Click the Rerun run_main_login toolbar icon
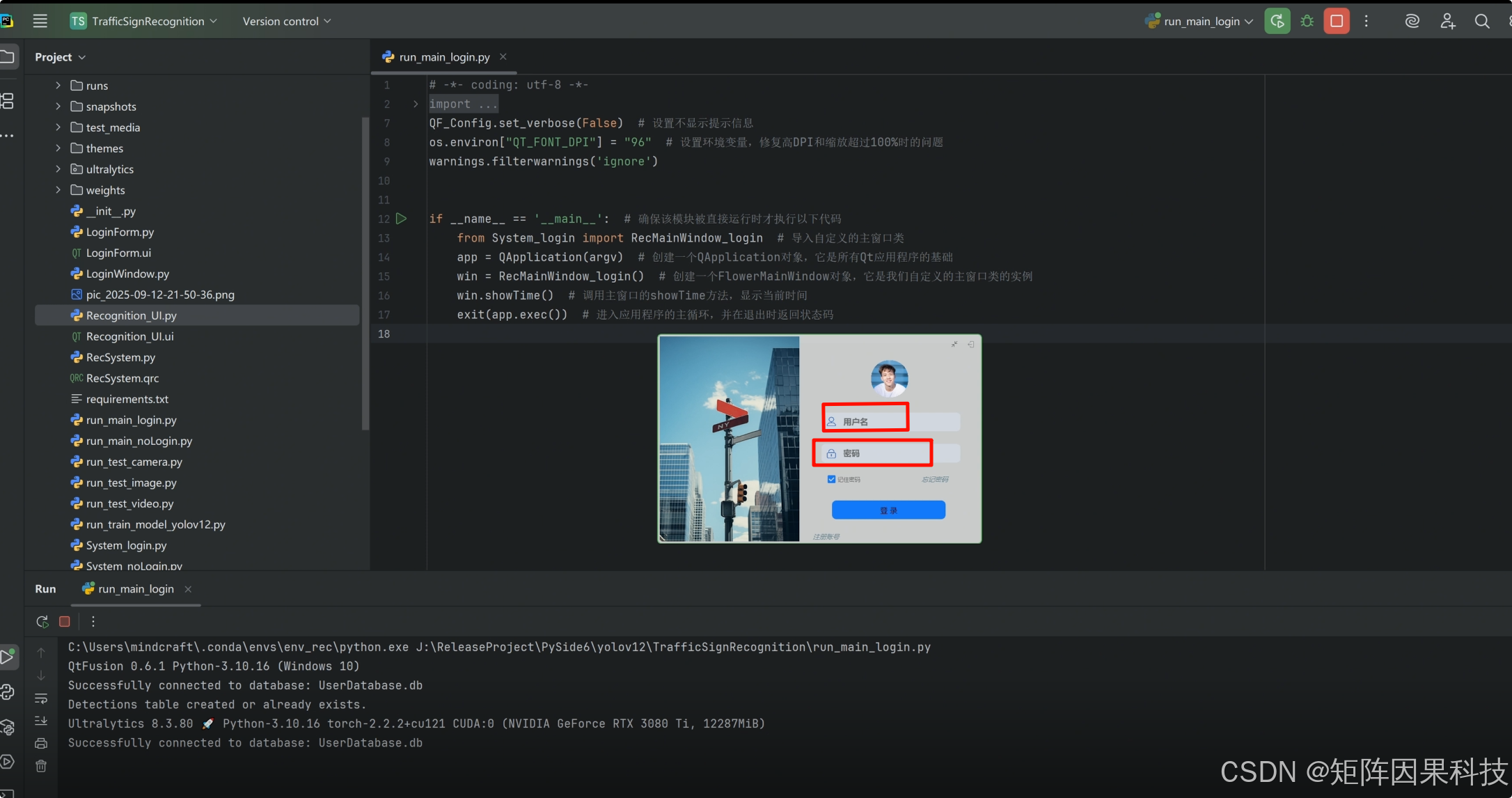This screenshot has width=1512, height=798. click(1277, 21)
